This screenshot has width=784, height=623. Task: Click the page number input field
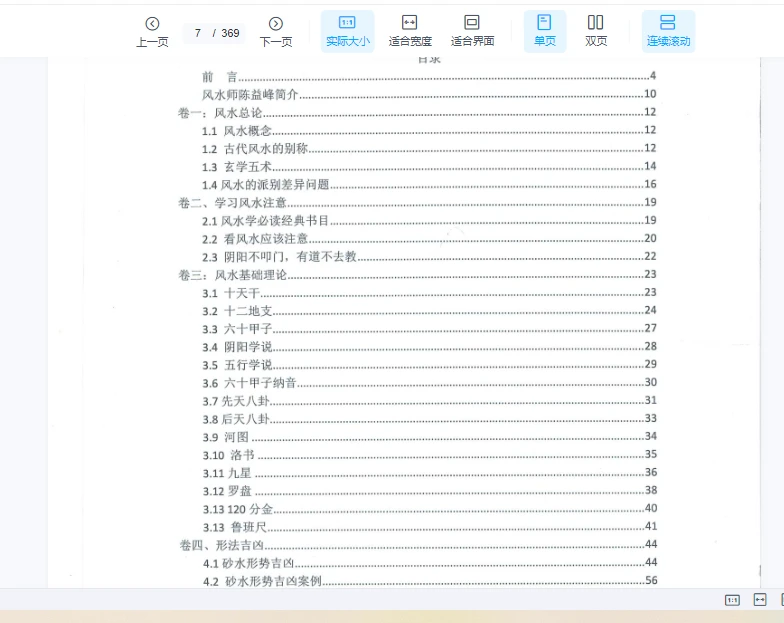(x=199, y=33)
